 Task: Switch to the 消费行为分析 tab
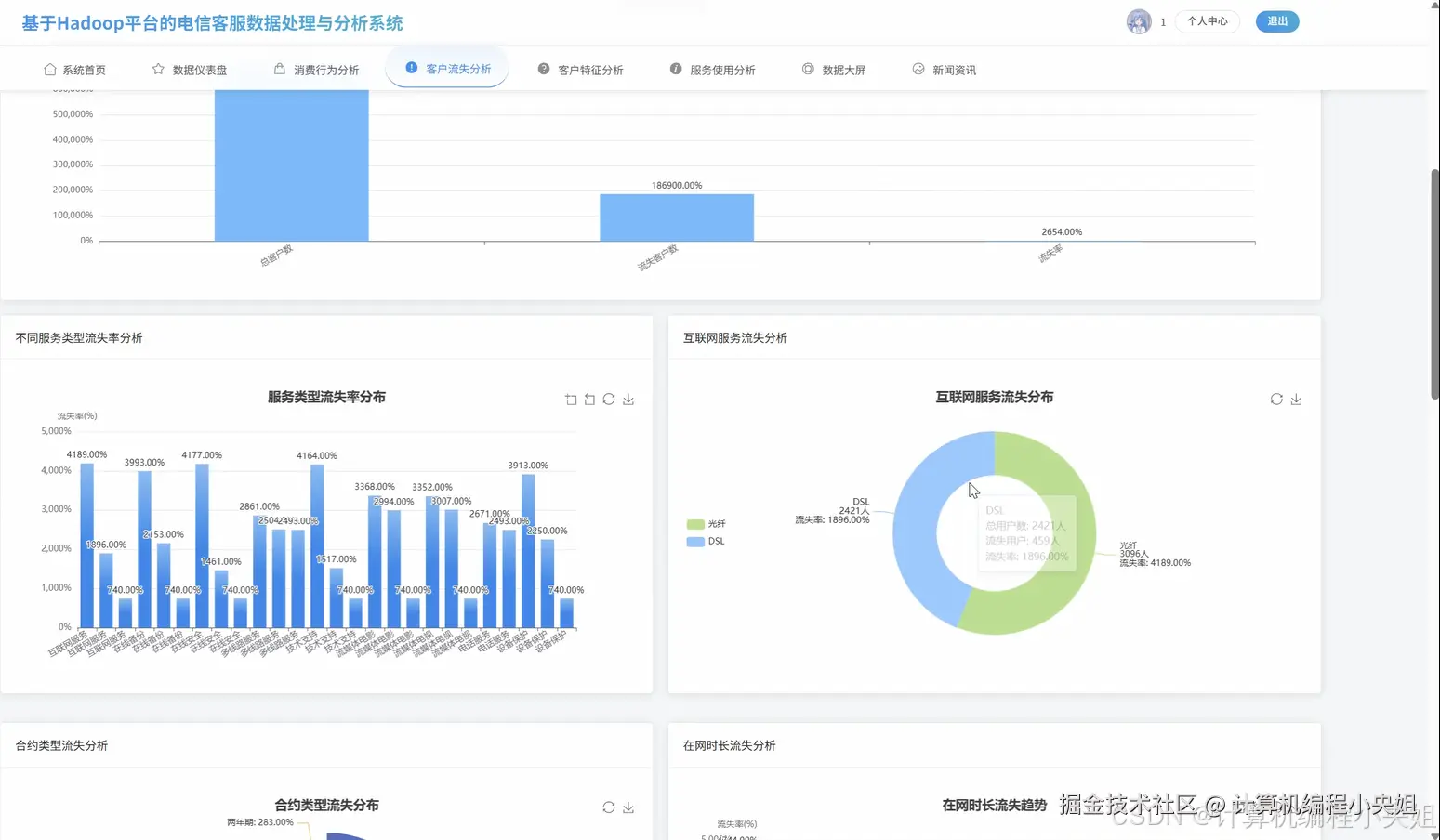coord(317,68)
